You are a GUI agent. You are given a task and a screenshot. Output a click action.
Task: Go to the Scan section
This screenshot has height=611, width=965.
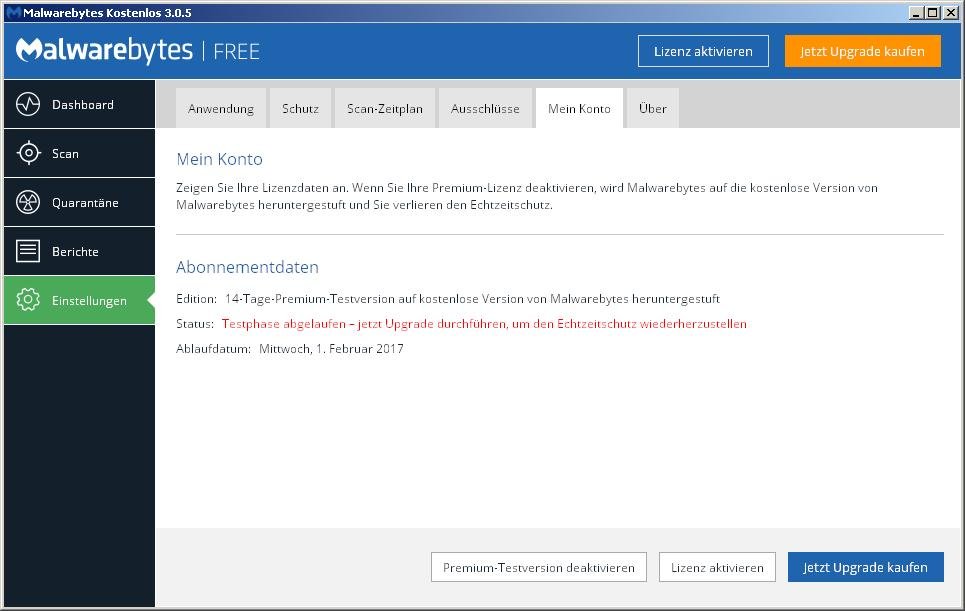point(79,153)
